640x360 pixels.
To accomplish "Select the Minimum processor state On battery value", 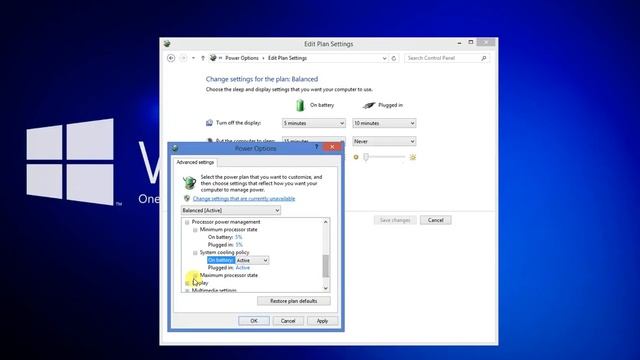I will (238, 237).
